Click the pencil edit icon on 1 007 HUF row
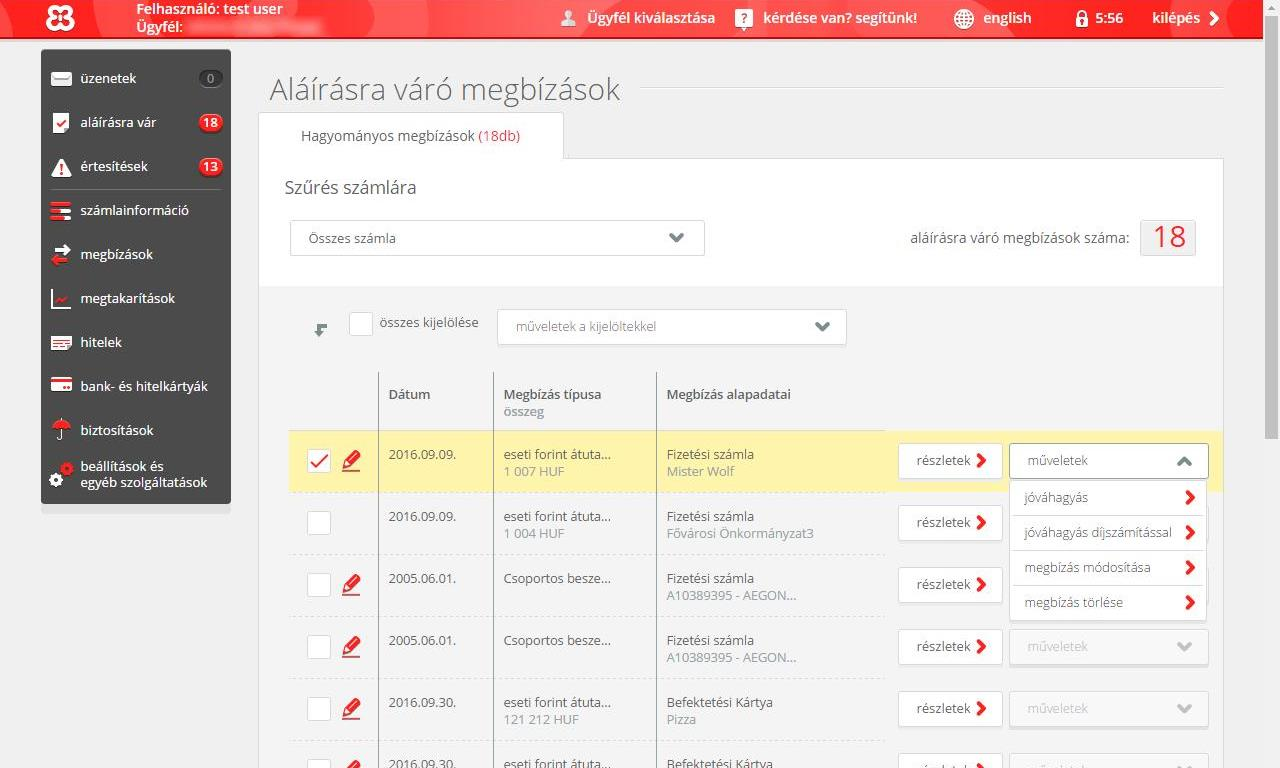The width and height of the screenshot is (1280, 768). pos(351,461)
